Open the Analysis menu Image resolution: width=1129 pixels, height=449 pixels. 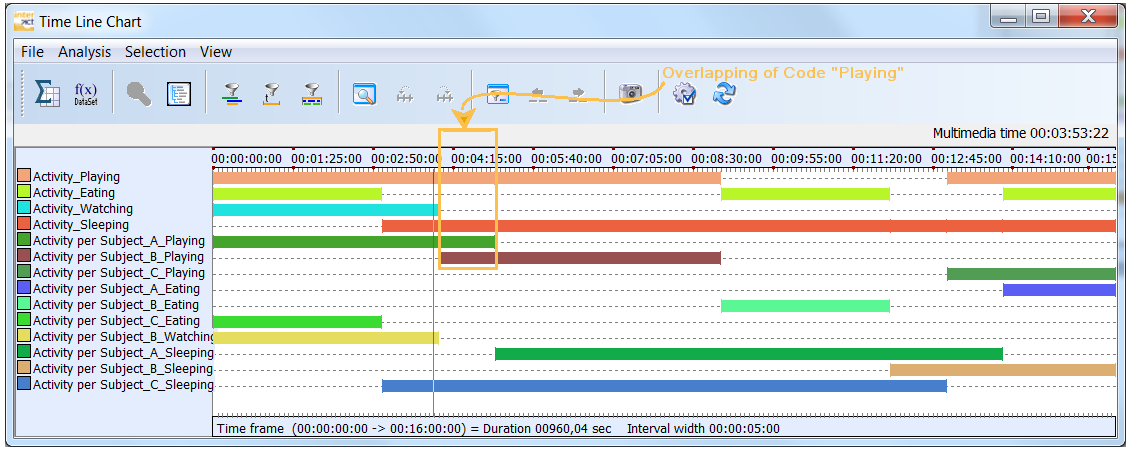click(x=85, y=52)
